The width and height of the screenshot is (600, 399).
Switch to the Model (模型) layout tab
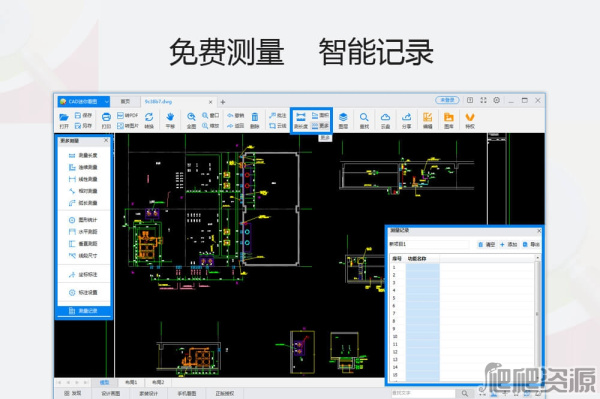pyautogui.click(x=104, y=382)
